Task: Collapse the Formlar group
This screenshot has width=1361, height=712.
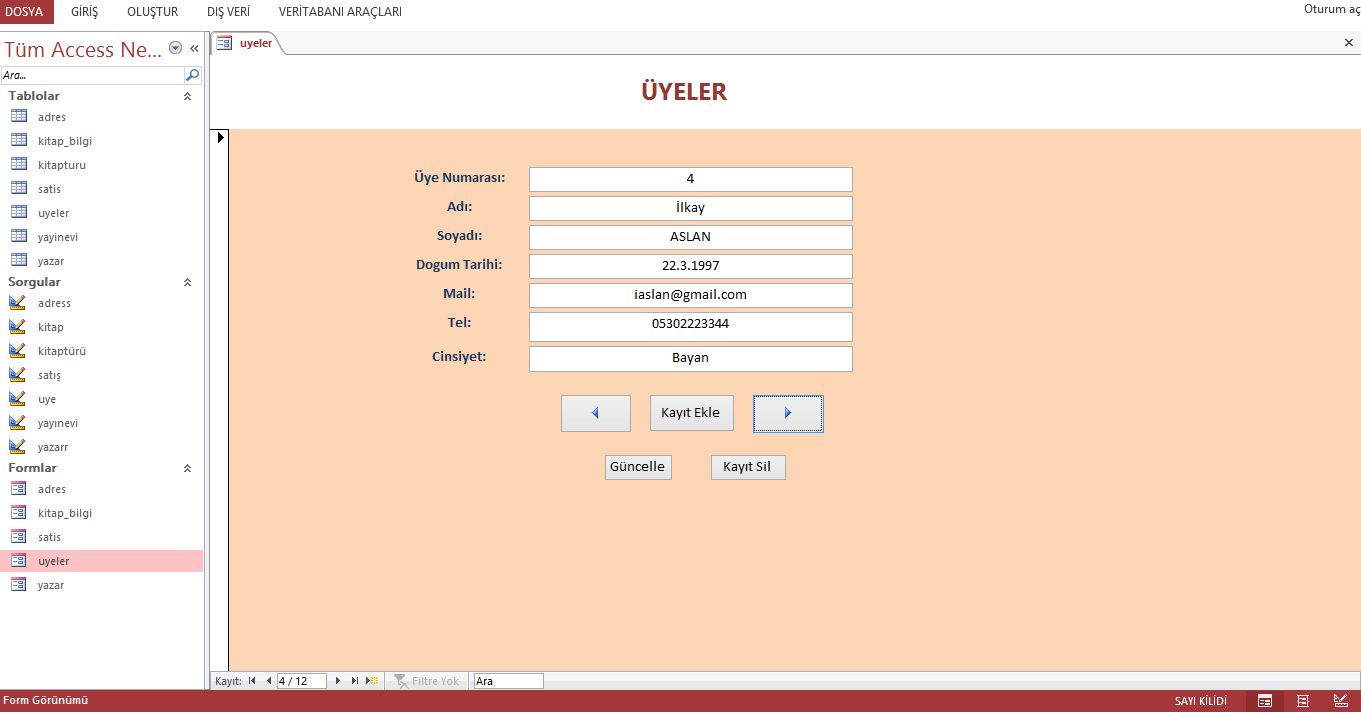Action: [x=187, y=468]
